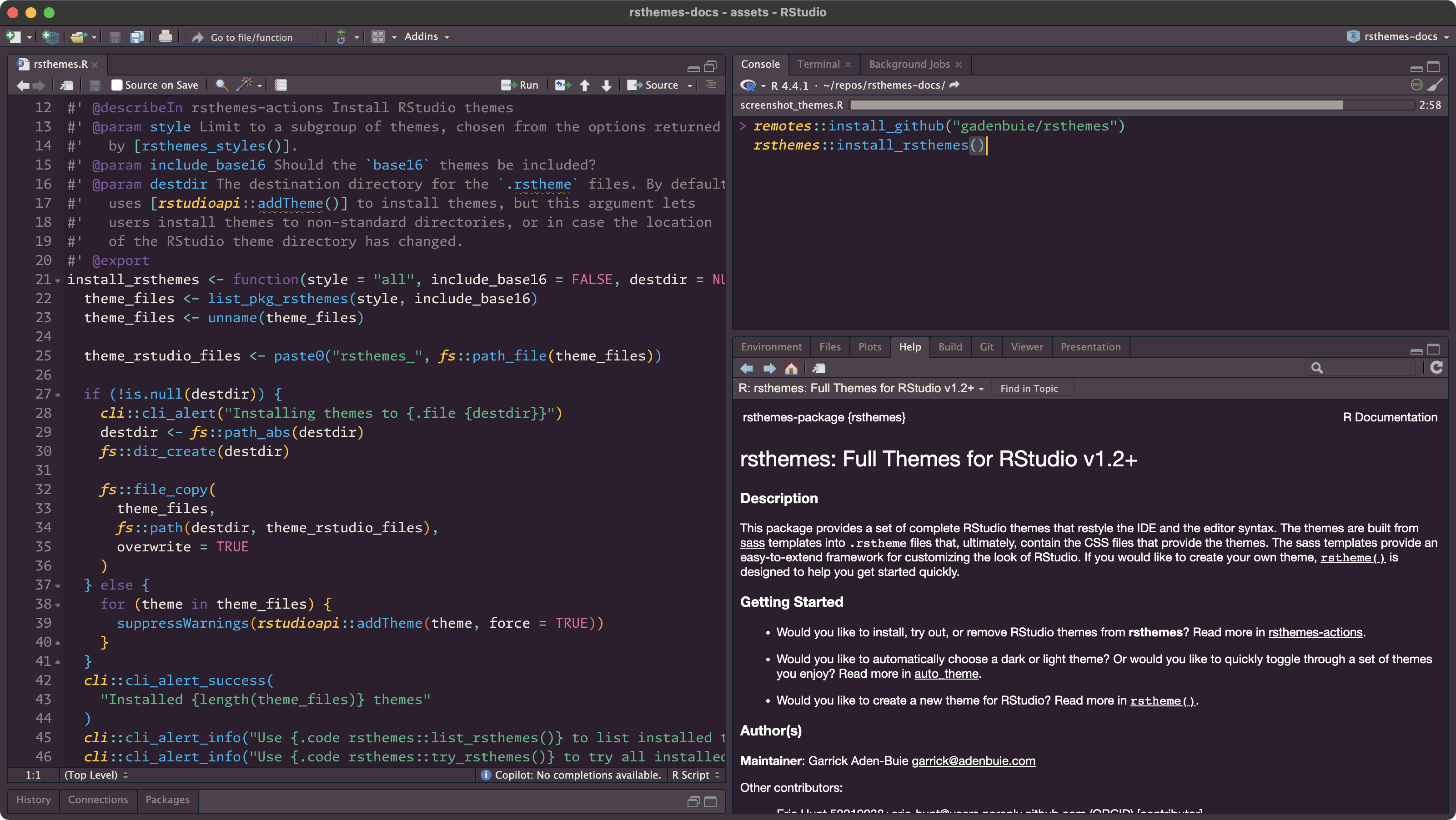Re-run previous code region icon
This screenshot has height=820, width=1456.
562,85
